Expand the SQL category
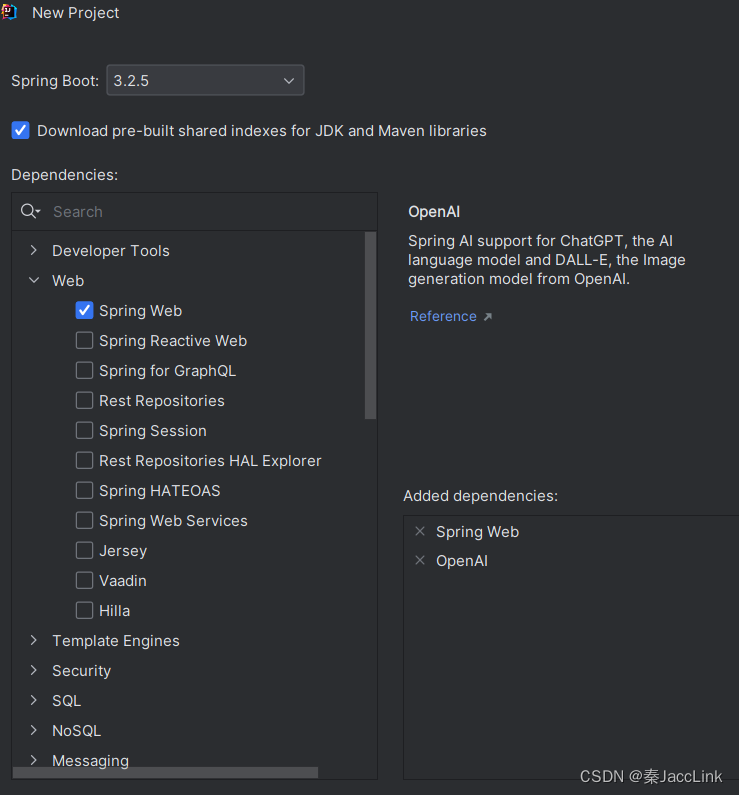This screenshot has width=739, height=795. [x=33, y=700]
